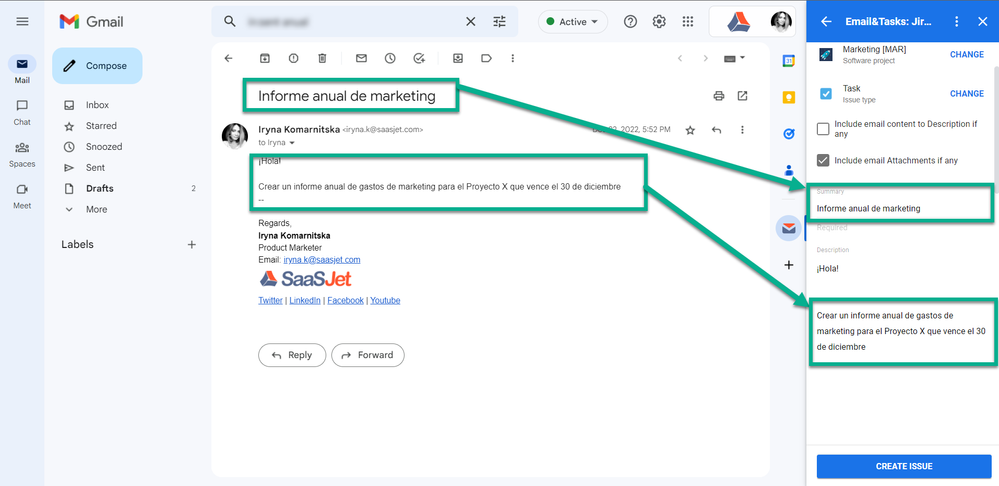The height and width of the screenshot is (486, 999).
Task: Change the Marketing [MAR] project
Action: pyautogui.click(x=967, y=55)
